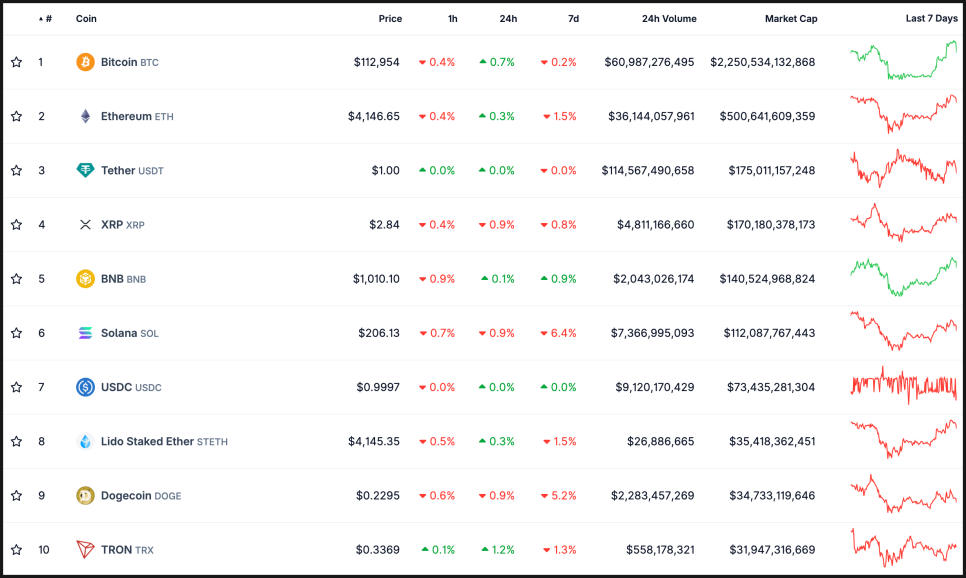Click Ethereum's price $4,146.65
966x578 pixels.
[373, 116]
